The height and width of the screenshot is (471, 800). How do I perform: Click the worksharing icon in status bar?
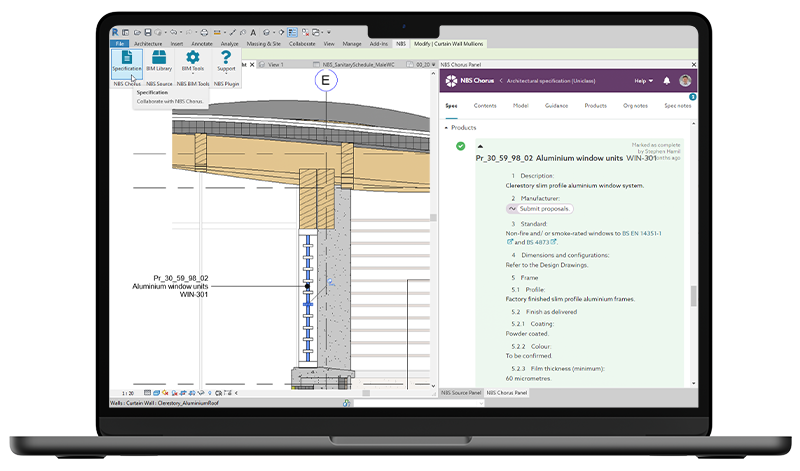[x=346, y=403]
